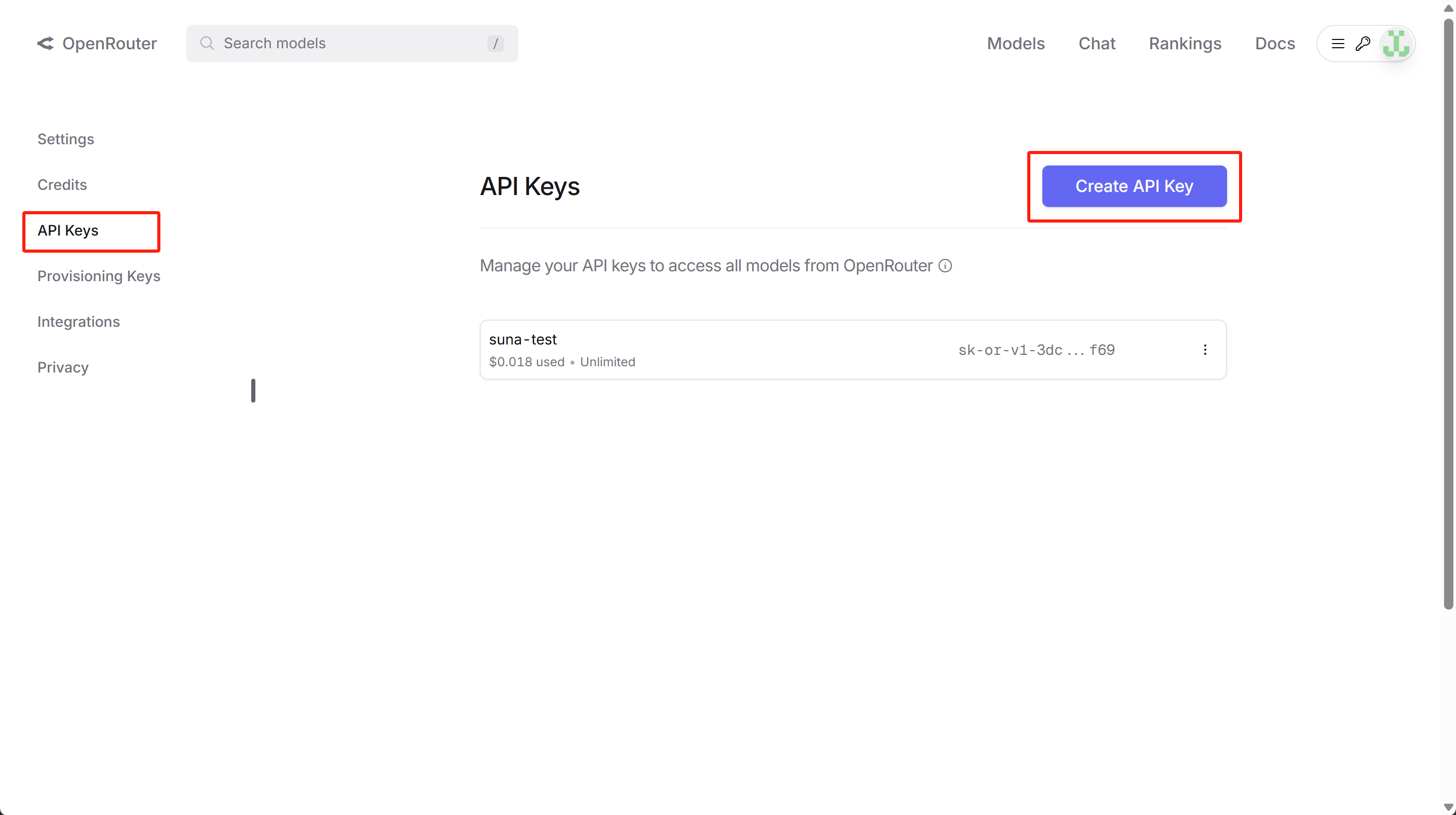Open the Models page
Viewport: 1456px width, 815px height.
[1015, 44]
